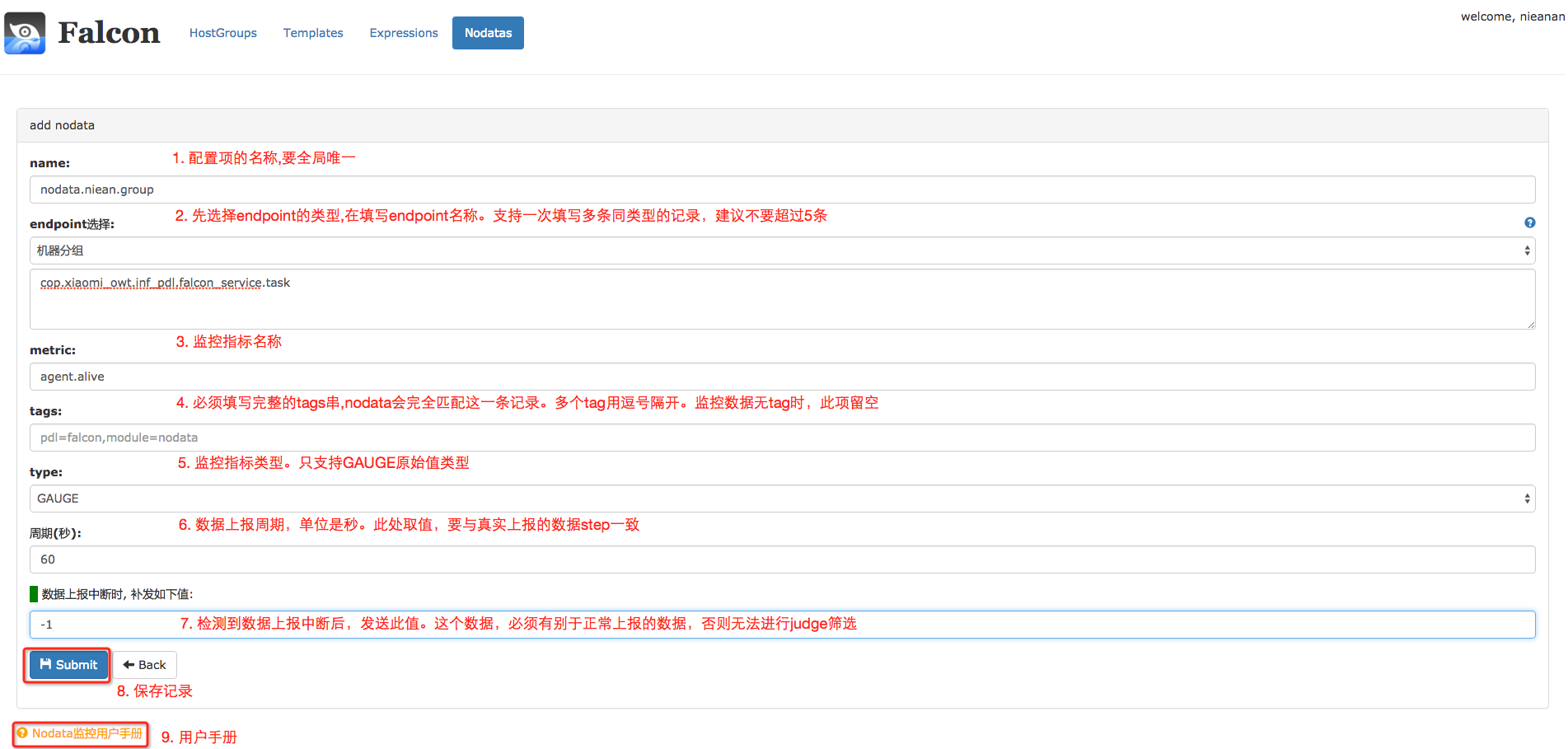This screenshot has height=749, width=1568.
Task: Open the type dropdown showing GAUGE
Action: click(782, 499)
